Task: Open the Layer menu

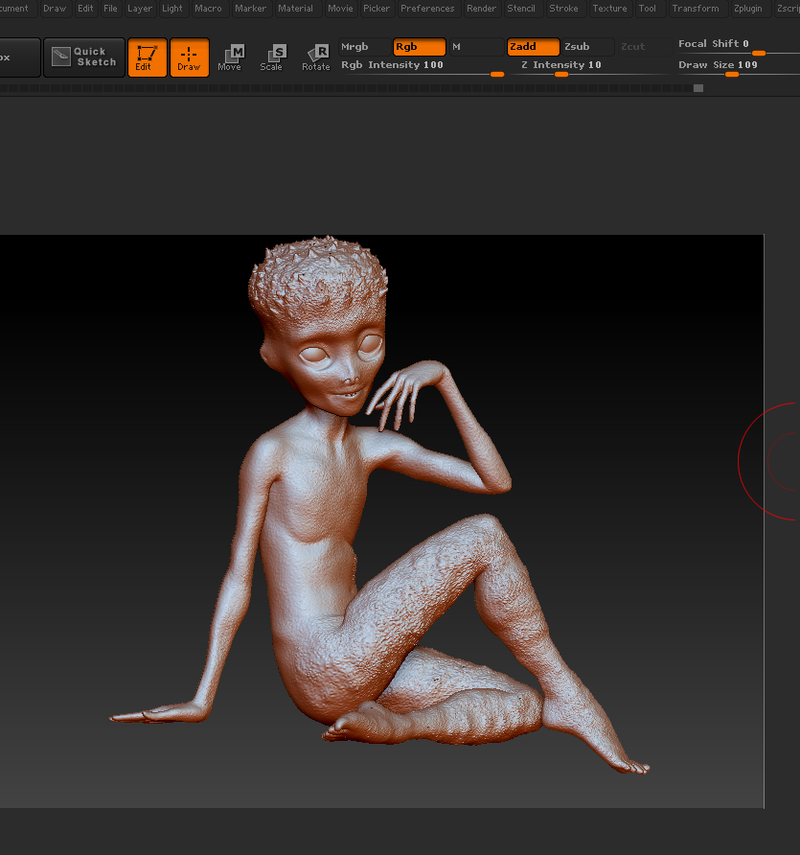Action: tap(140, 8)
